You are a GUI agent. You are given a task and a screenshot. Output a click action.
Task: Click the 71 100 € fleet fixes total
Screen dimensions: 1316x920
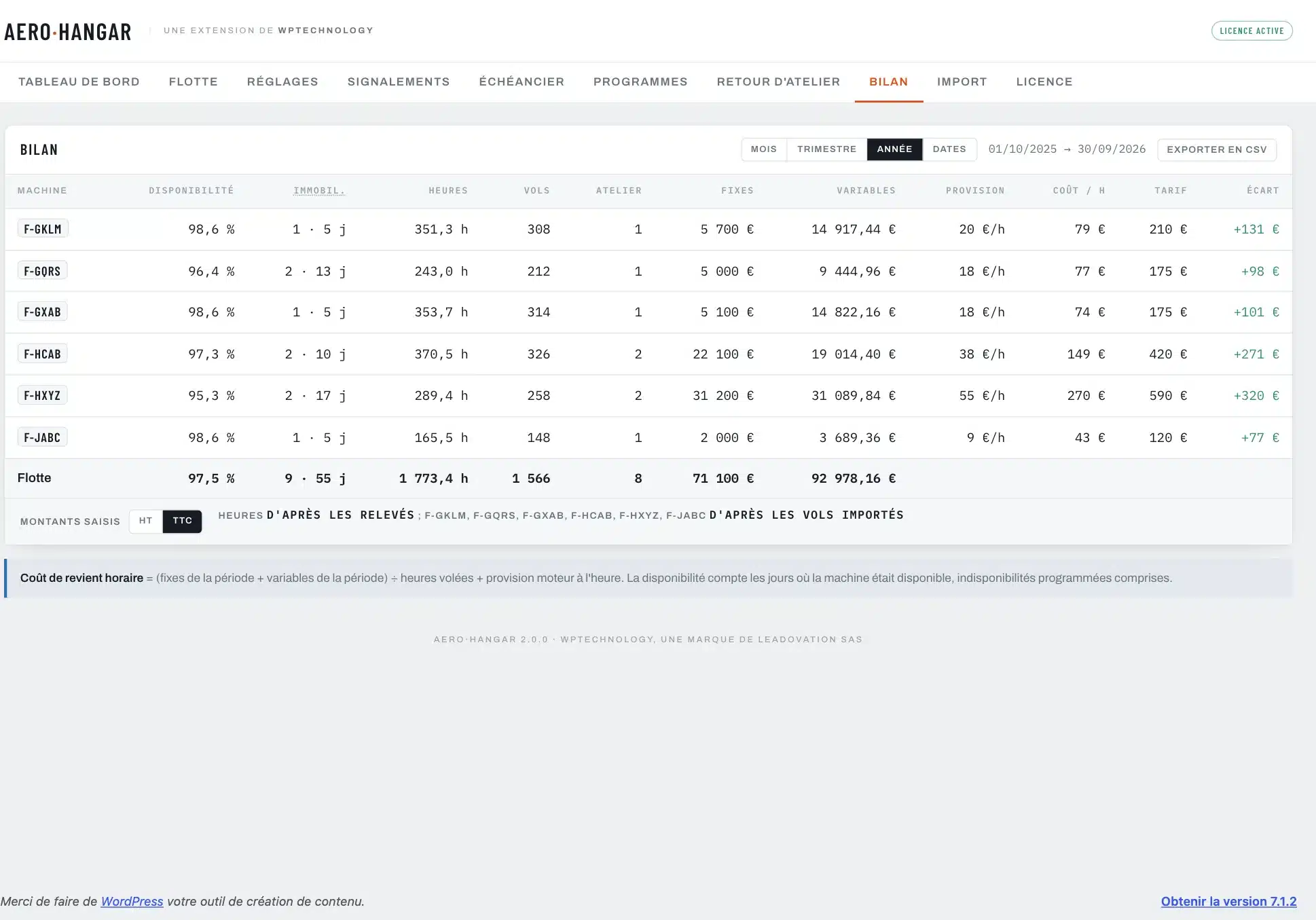point(723,478)
